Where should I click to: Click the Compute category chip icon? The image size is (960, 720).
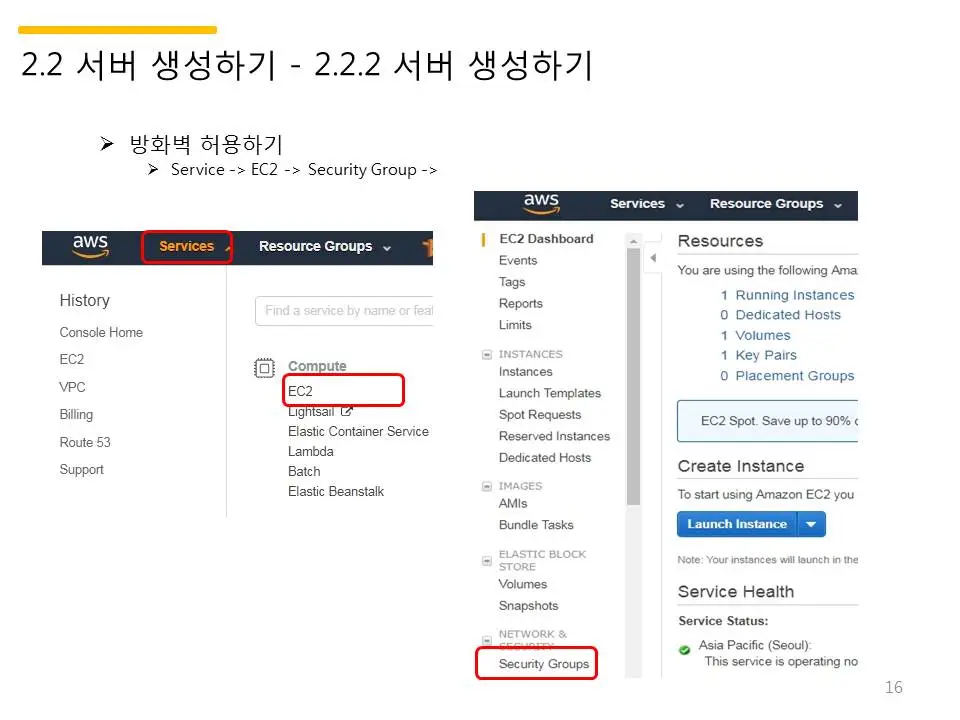click(264, 368)
